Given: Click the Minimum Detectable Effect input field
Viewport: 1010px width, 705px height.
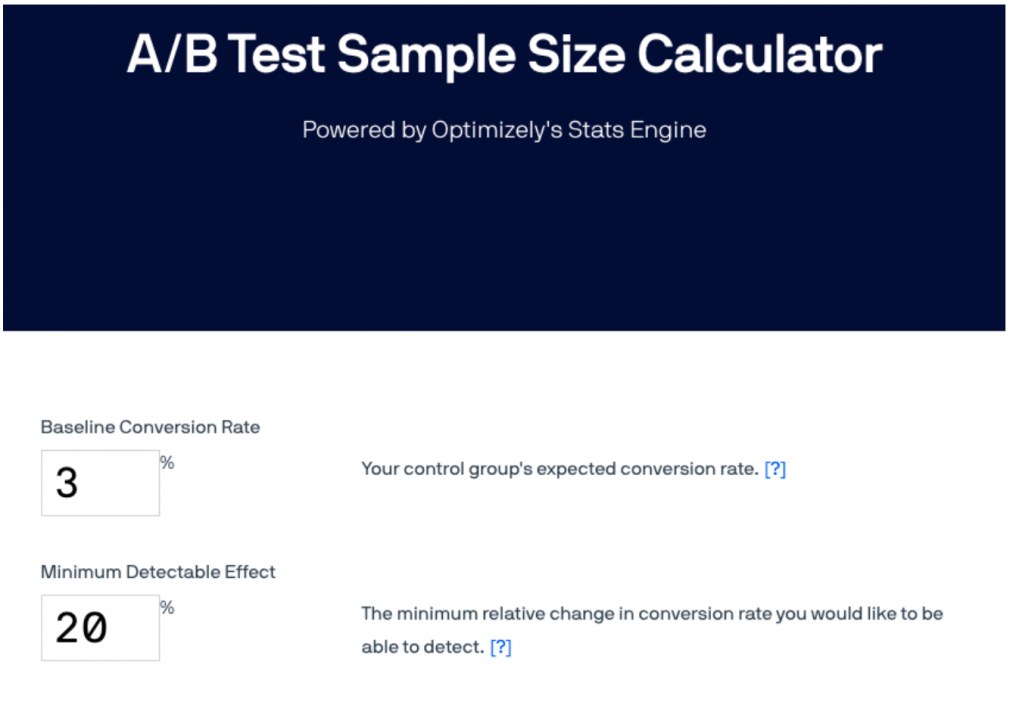Looking at the screenshot, I should coord(100,628).
